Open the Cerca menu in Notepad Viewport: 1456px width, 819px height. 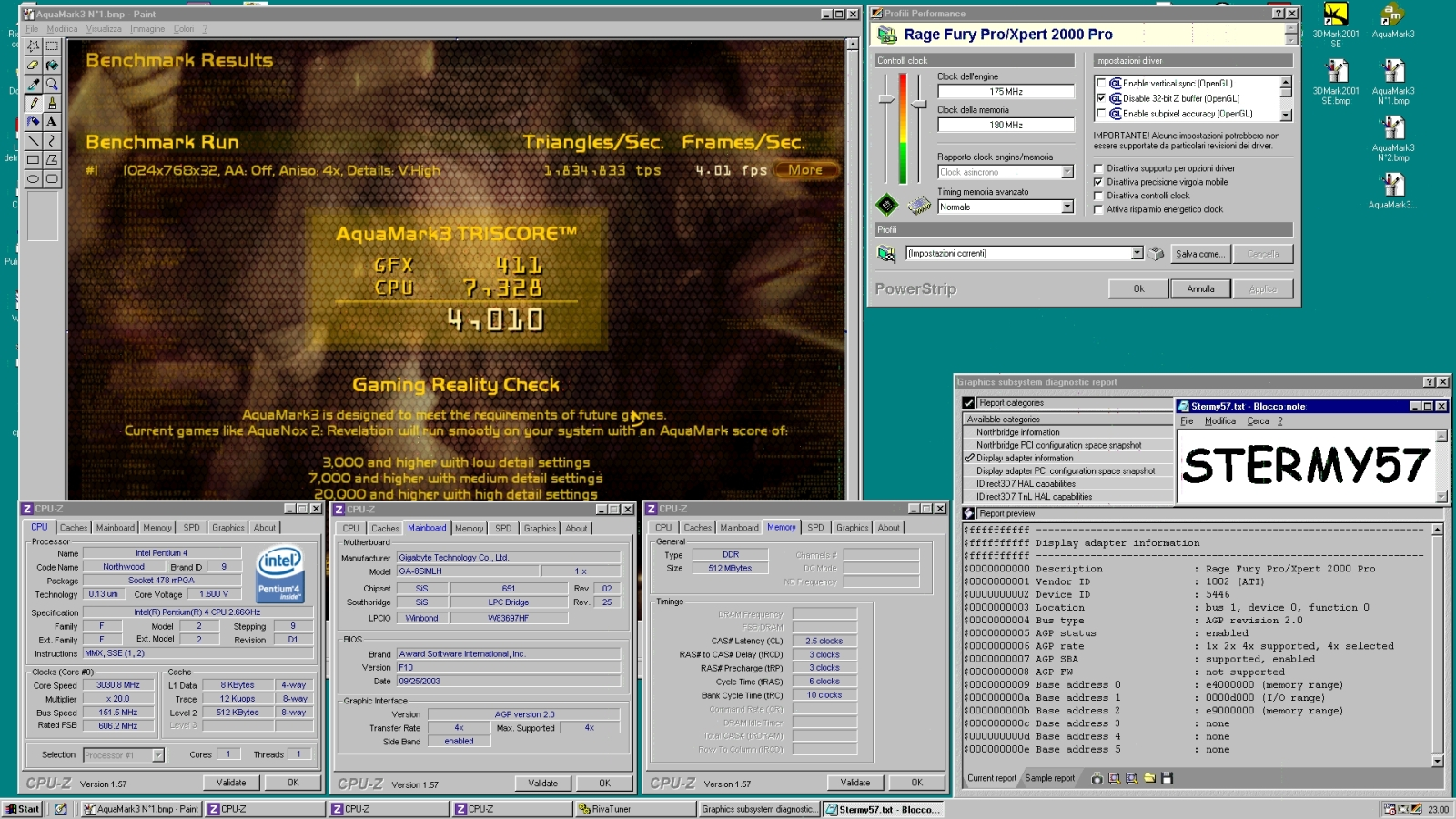tap(1258, 421)
